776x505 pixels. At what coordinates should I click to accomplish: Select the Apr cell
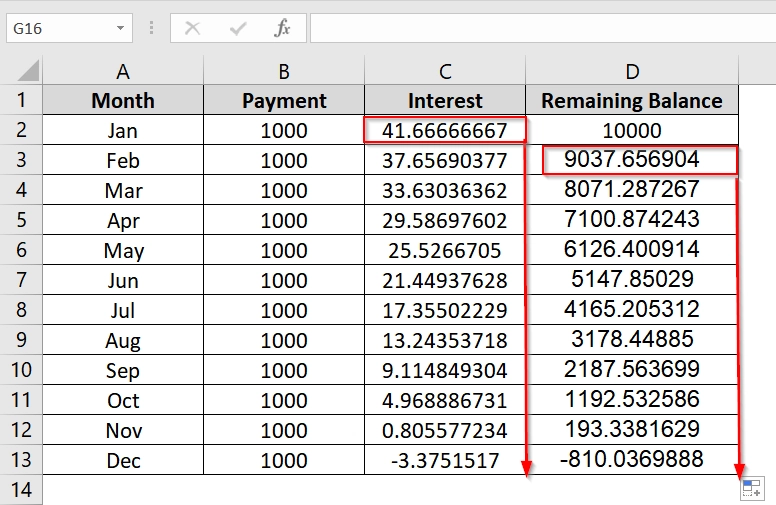tap(123, 220)
